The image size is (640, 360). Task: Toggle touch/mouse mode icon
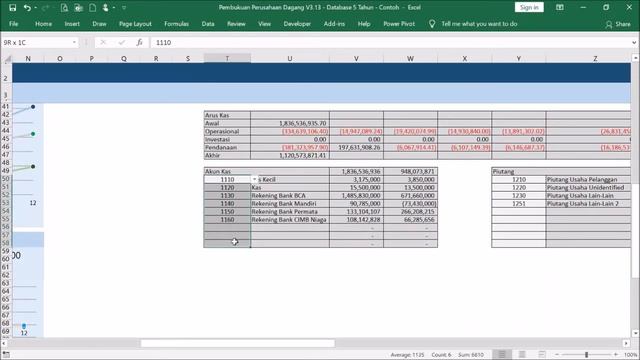point(106,7)
